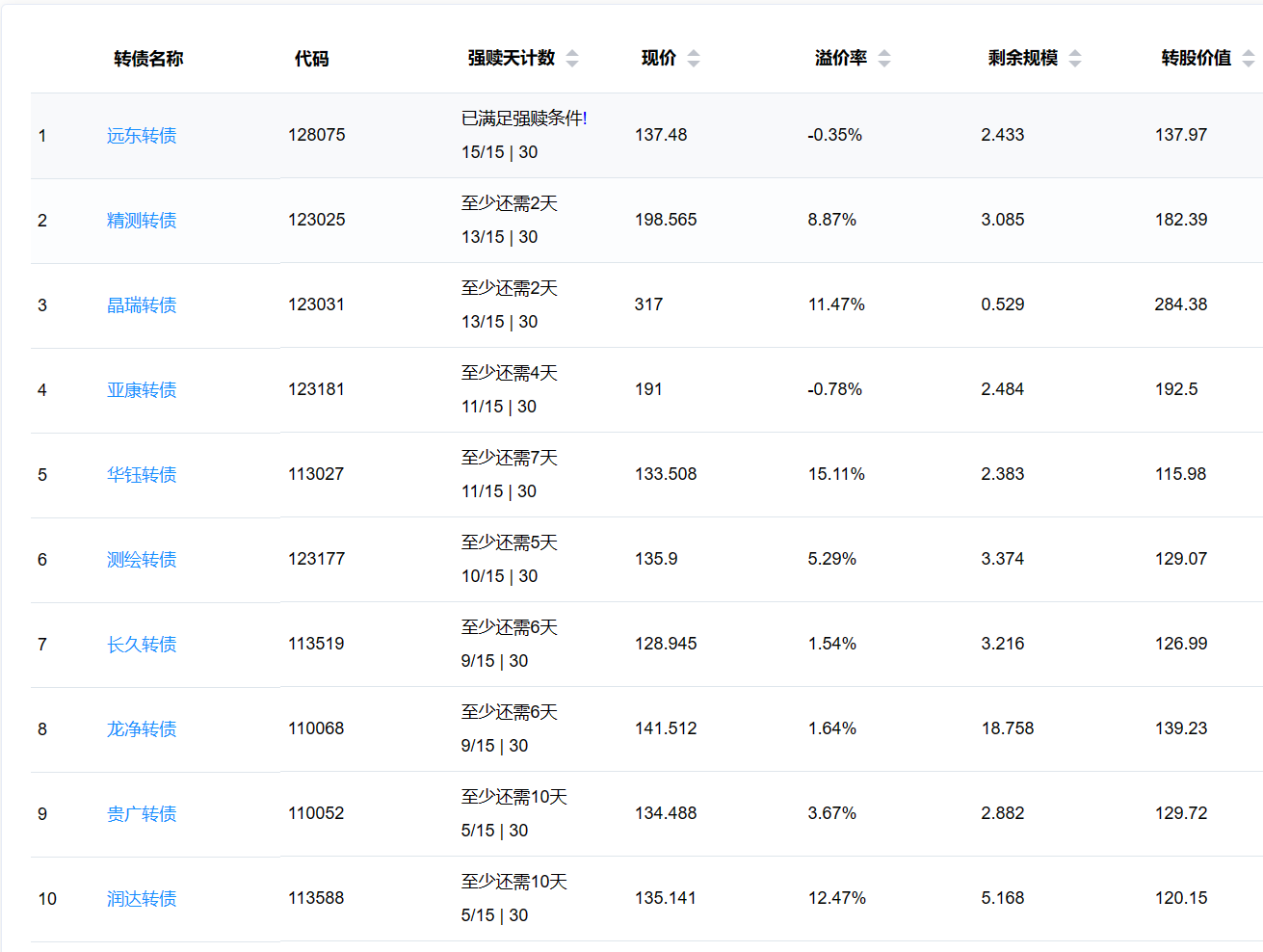Click the sort arrows beside 现价

click(694, 59)
